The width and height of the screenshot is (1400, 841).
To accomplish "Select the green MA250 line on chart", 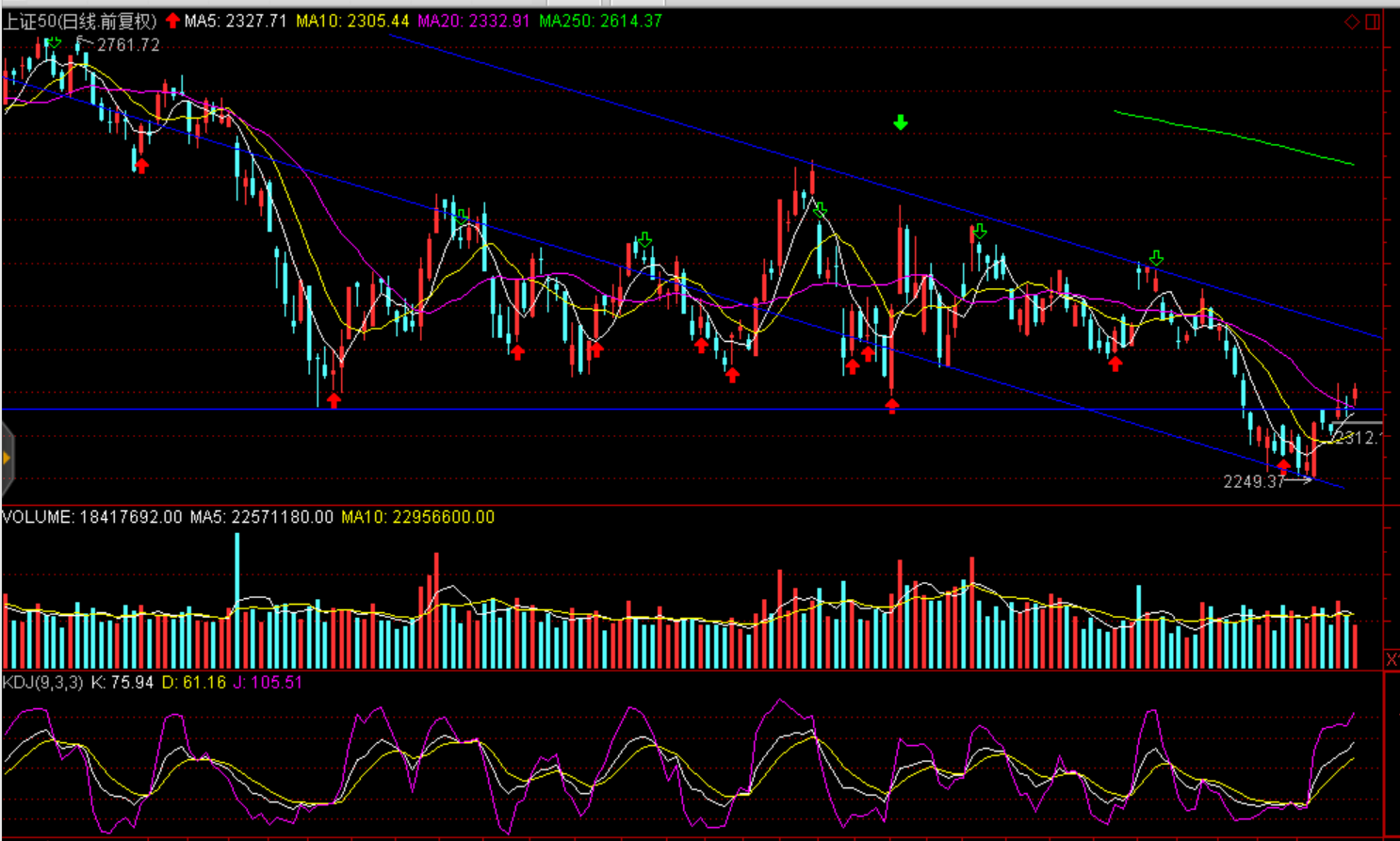I will tap(1234, 137).
